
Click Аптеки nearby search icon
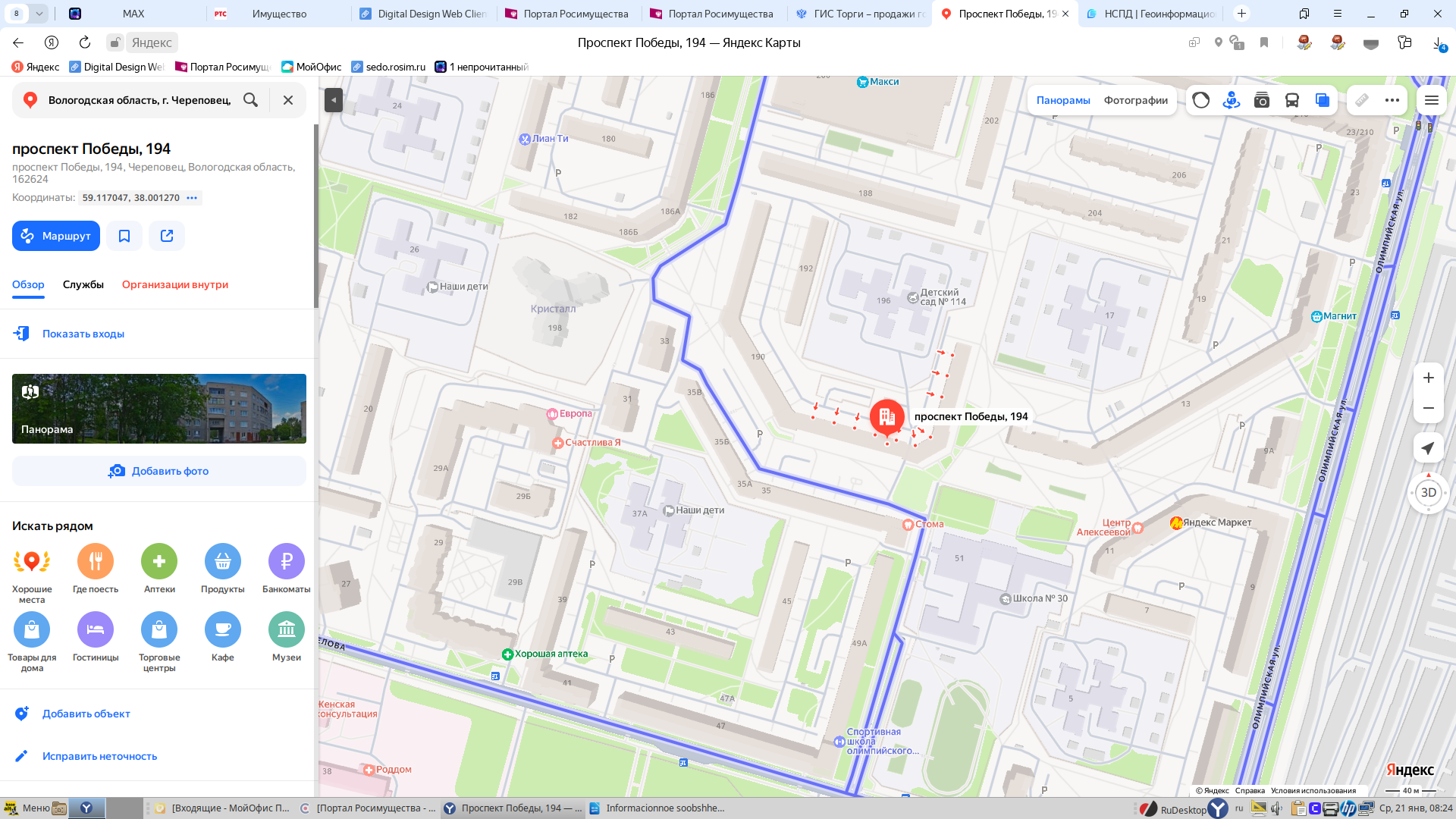pyautogui.click(x=159, y=562)
